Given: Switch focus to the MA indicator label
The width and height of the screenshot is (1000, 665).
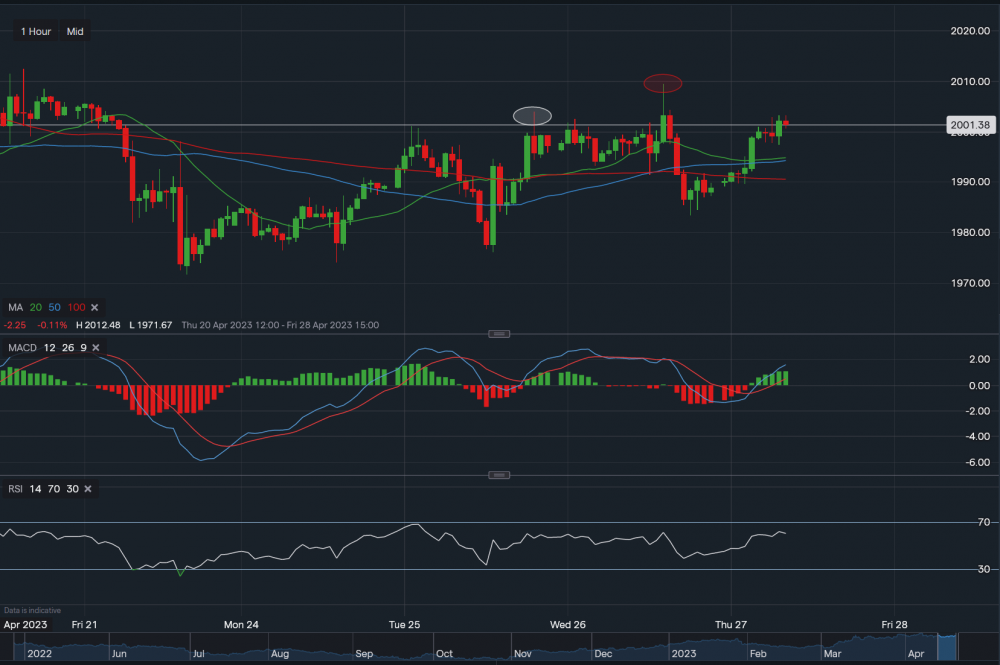Looking at the screenshot, I should [14, 307].
